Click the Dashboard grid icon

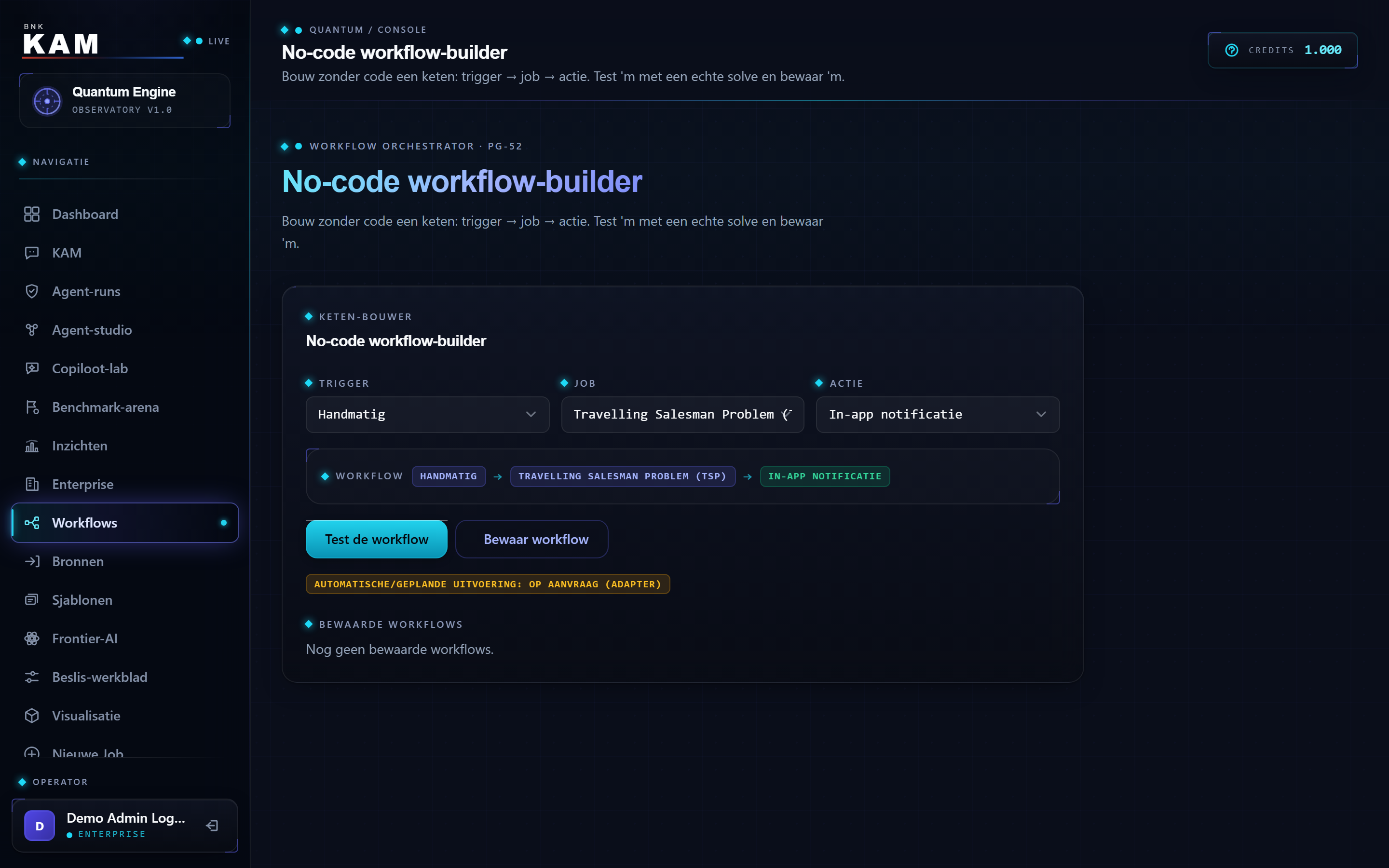31,214
